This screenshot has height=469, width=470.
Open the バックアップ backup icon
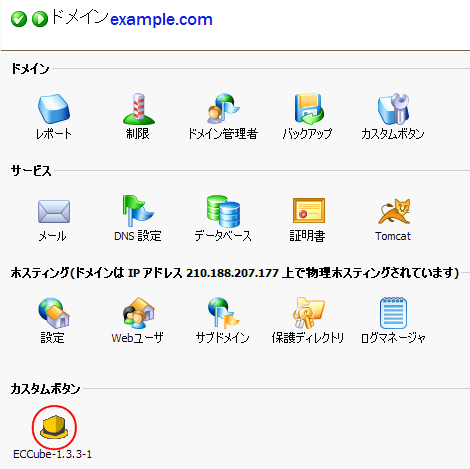309,109
